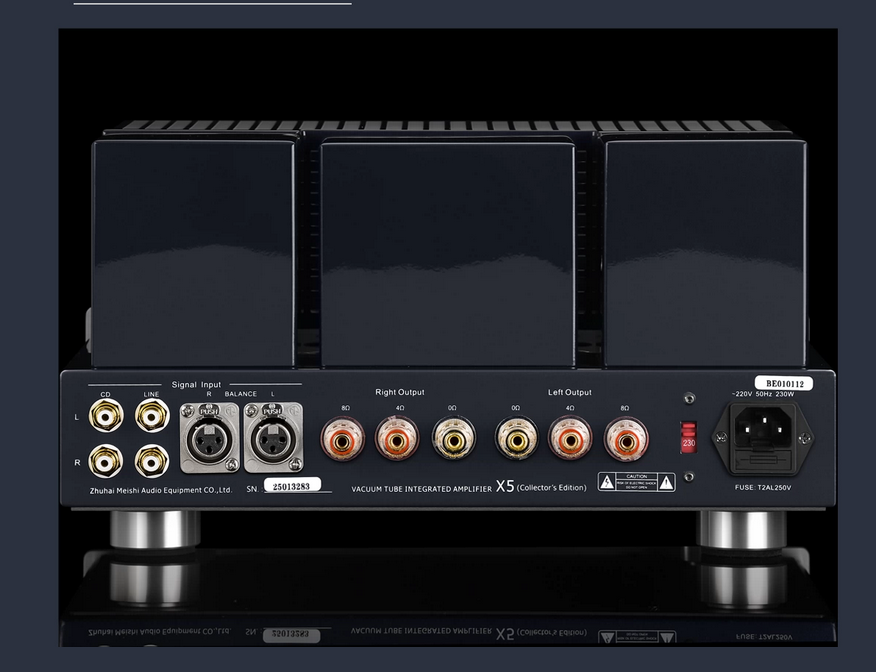Screen dimensions: 876x672
Task: Click the amplifier's right metal foot
Action: (742, 528)
